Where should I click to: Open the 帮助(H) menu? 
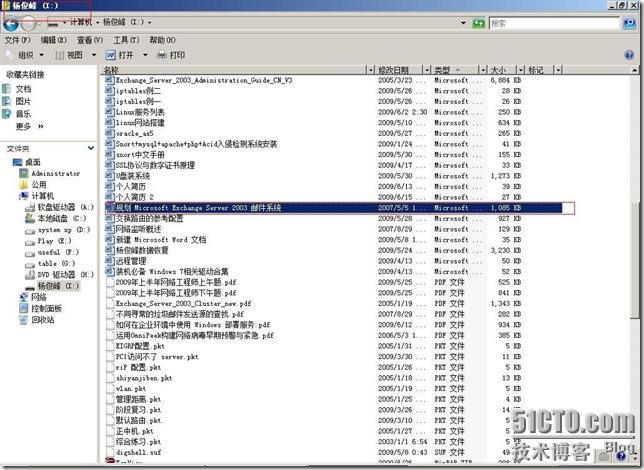[x=162, y=40]
